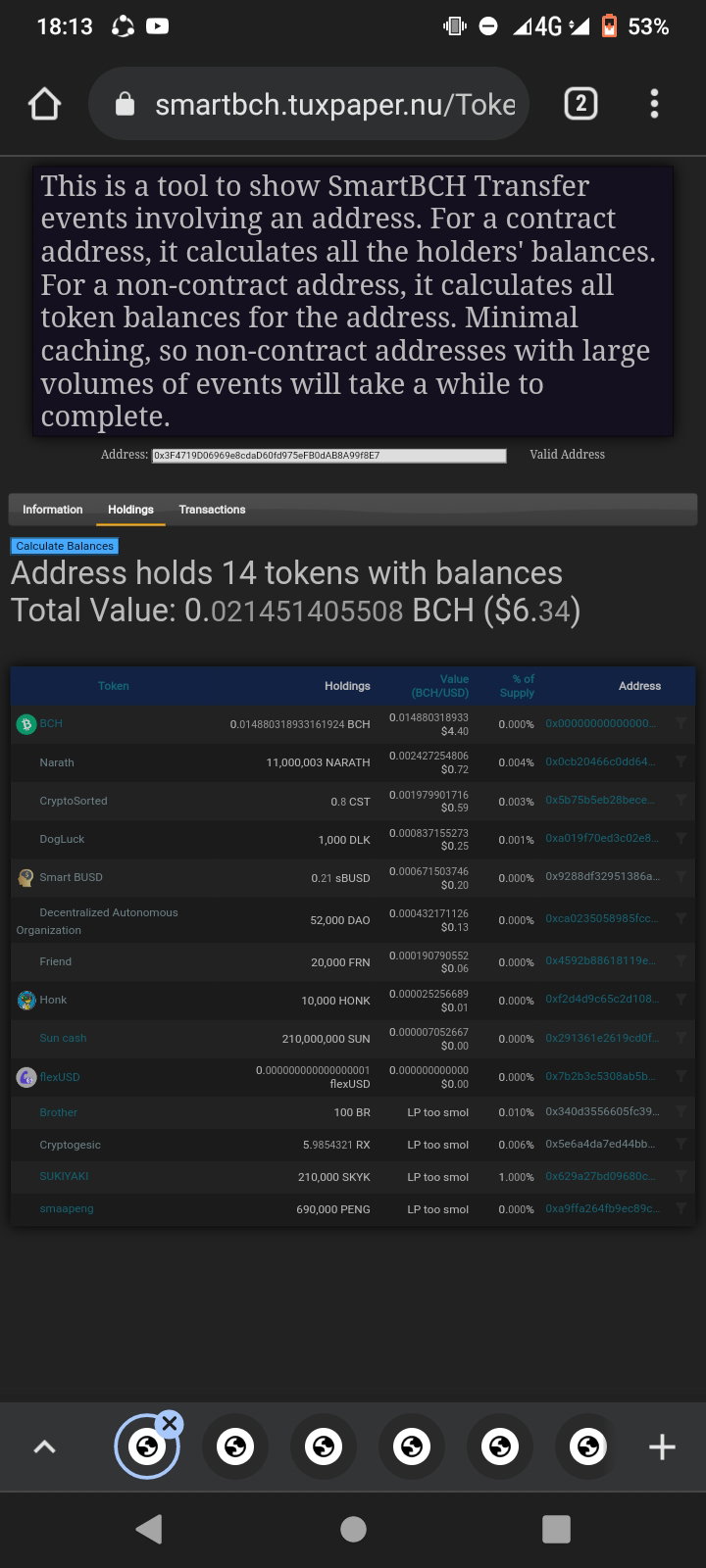Image resolution: width=706 pixels, height=1568 pixels.
Task: Click the 11,000,003 NARATH holdings value
Action: tap(318, 762)
